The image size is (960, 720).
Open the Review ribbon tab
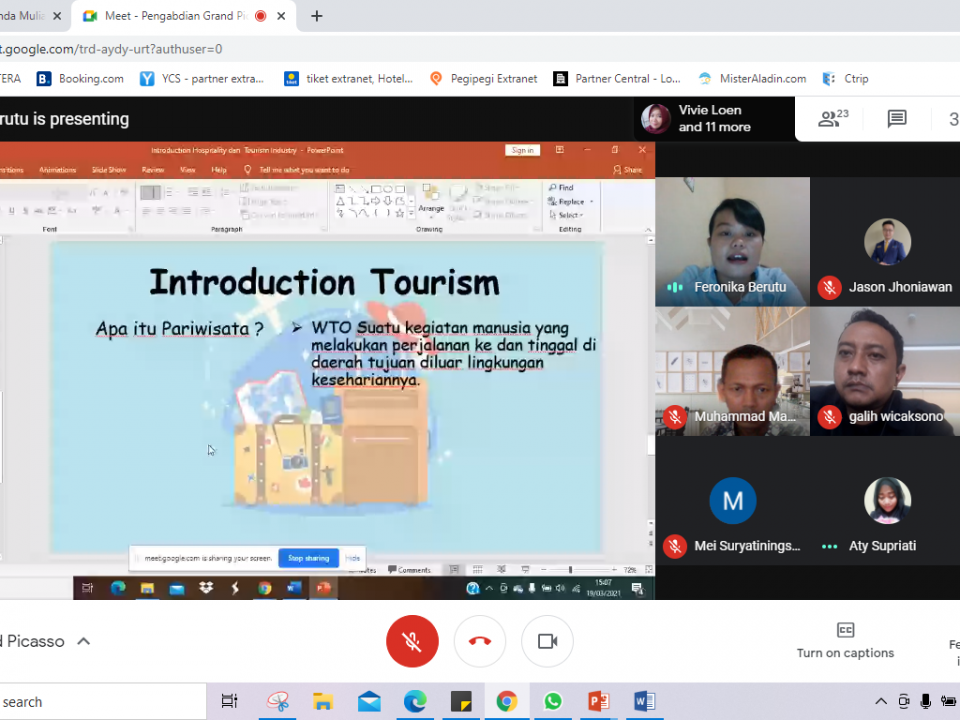pos(153,170)
